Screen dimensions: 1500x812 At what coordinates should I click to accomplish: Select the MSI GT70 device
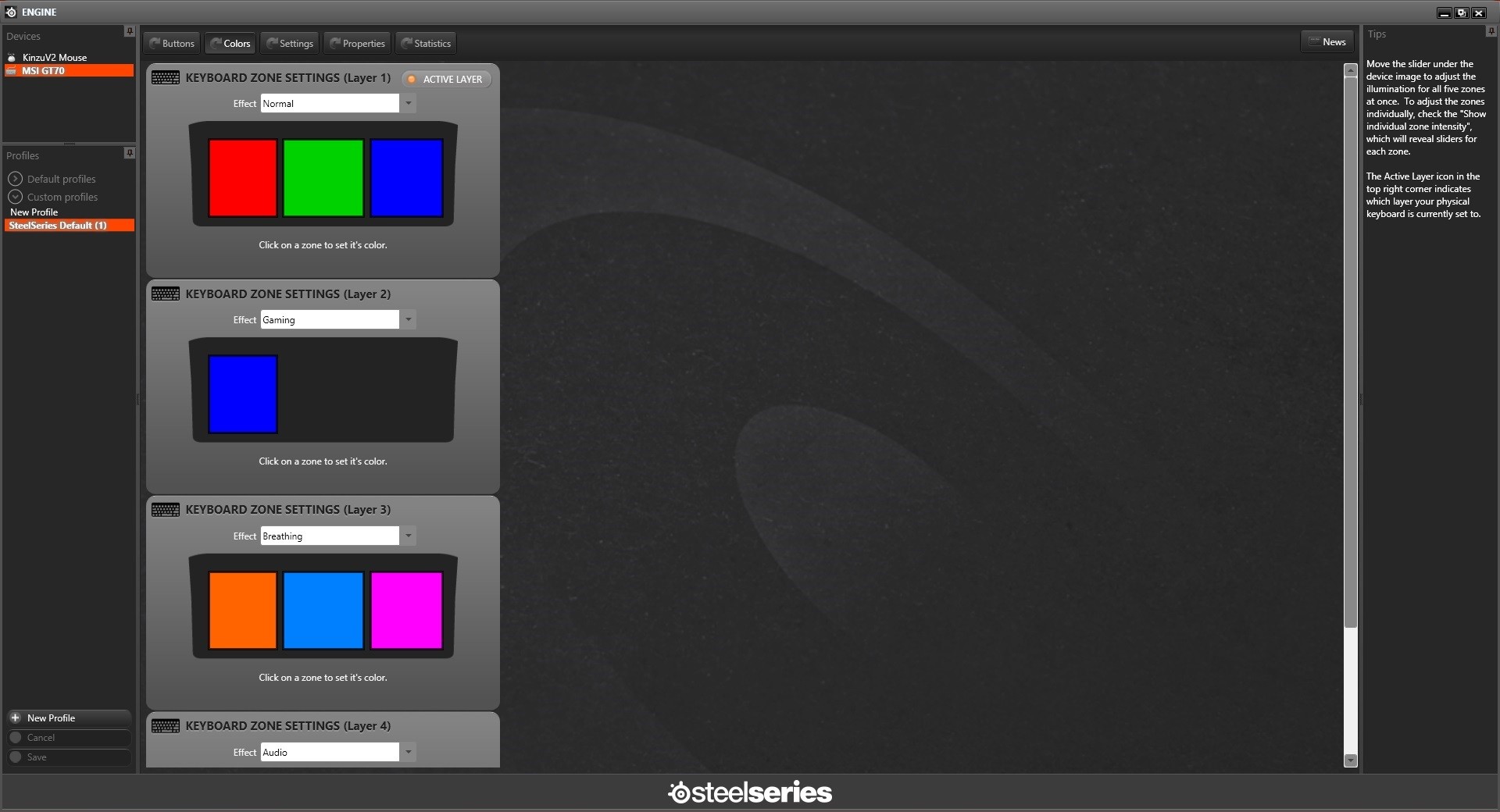[69, 70]
